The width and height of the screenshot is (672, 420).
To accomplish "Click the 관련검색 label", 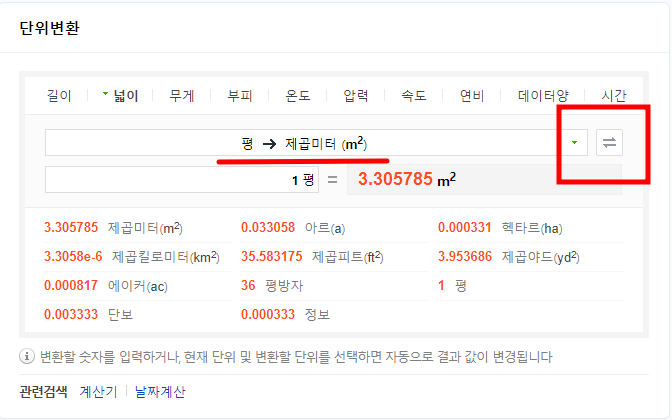I will pos(43,391).
